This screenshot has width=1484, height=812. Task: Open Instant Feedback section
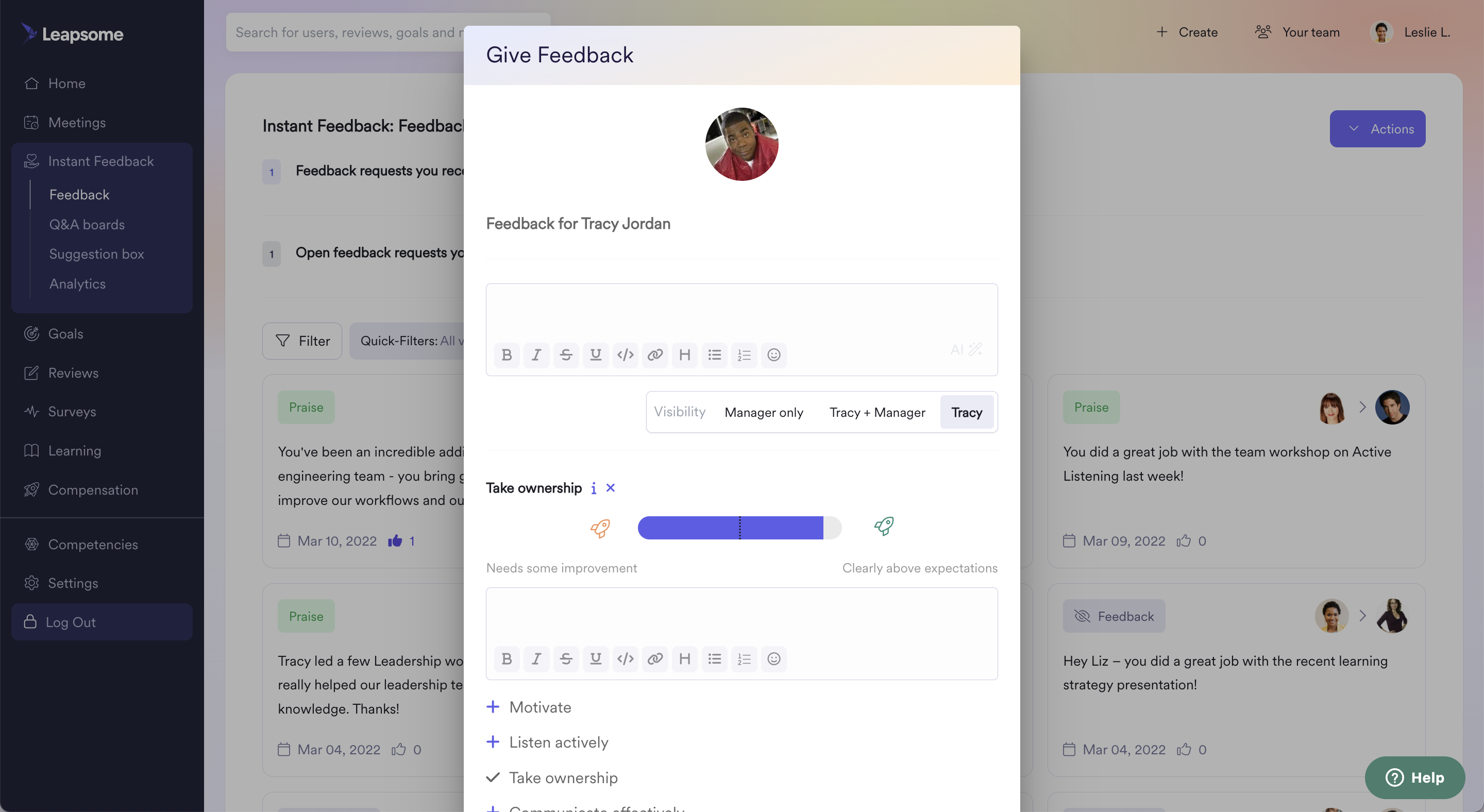[101, 162]
